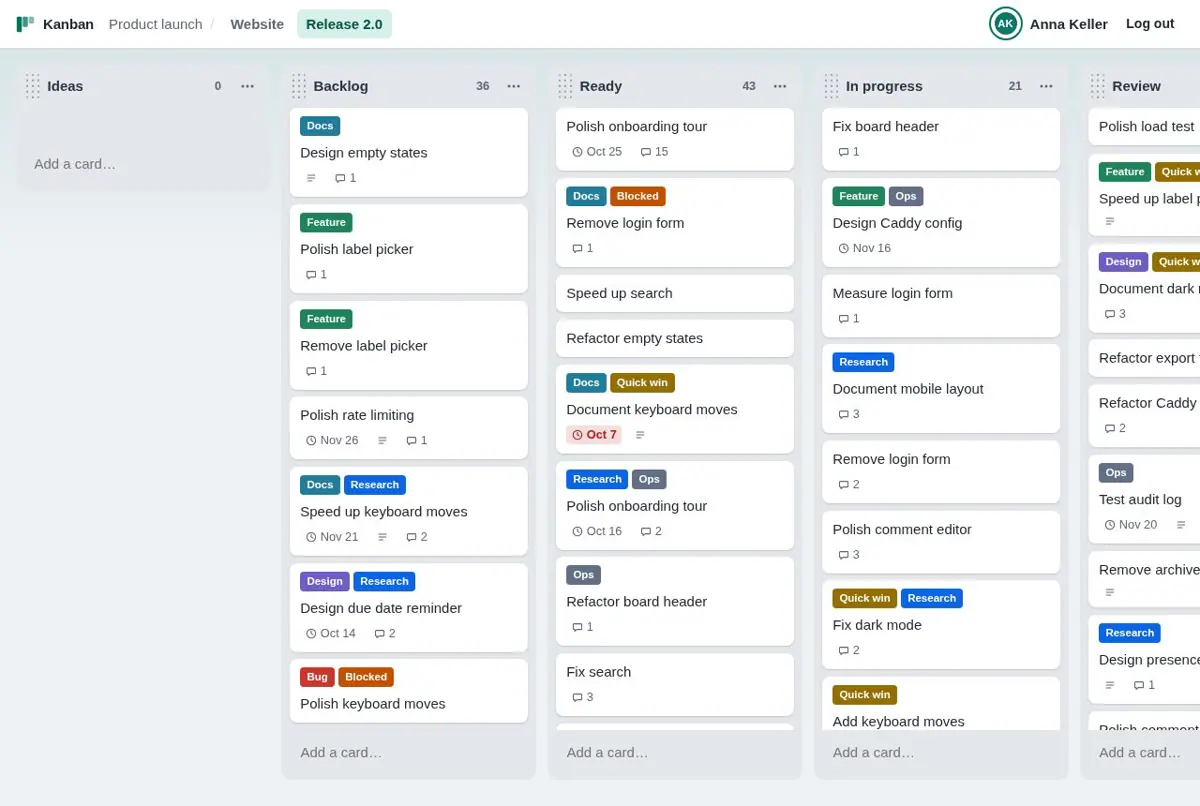Add a card to the Ideas column

click(x=143, y=164)
